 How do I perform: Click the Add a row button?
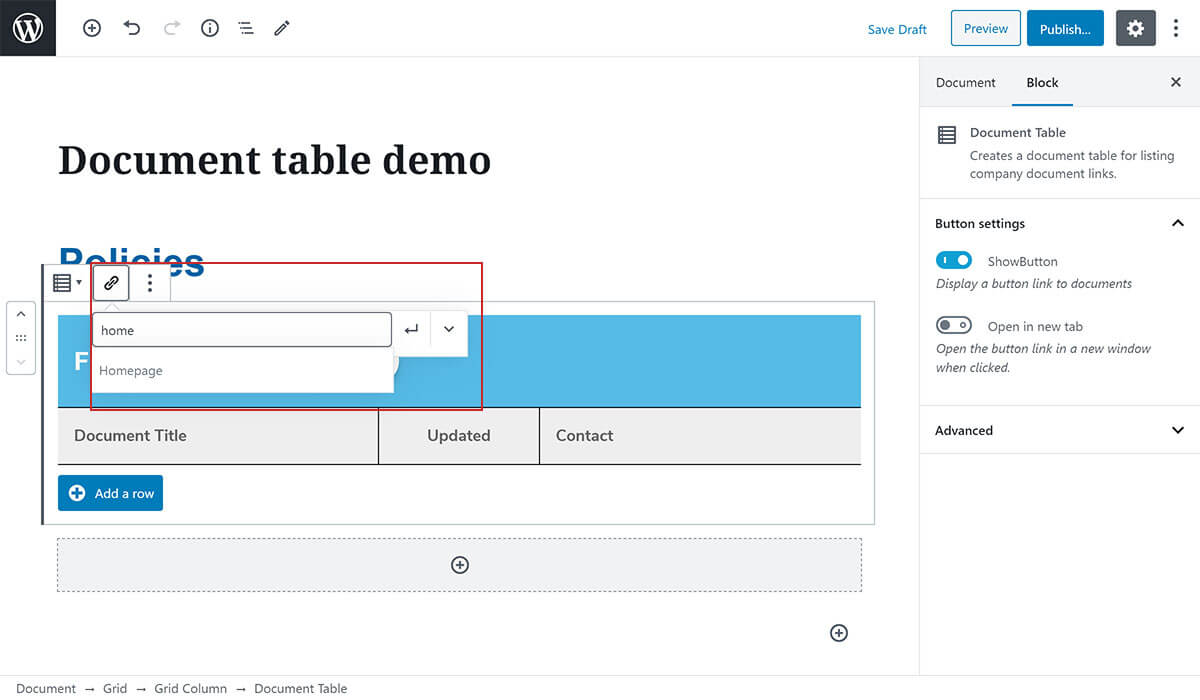coord(110,493)
